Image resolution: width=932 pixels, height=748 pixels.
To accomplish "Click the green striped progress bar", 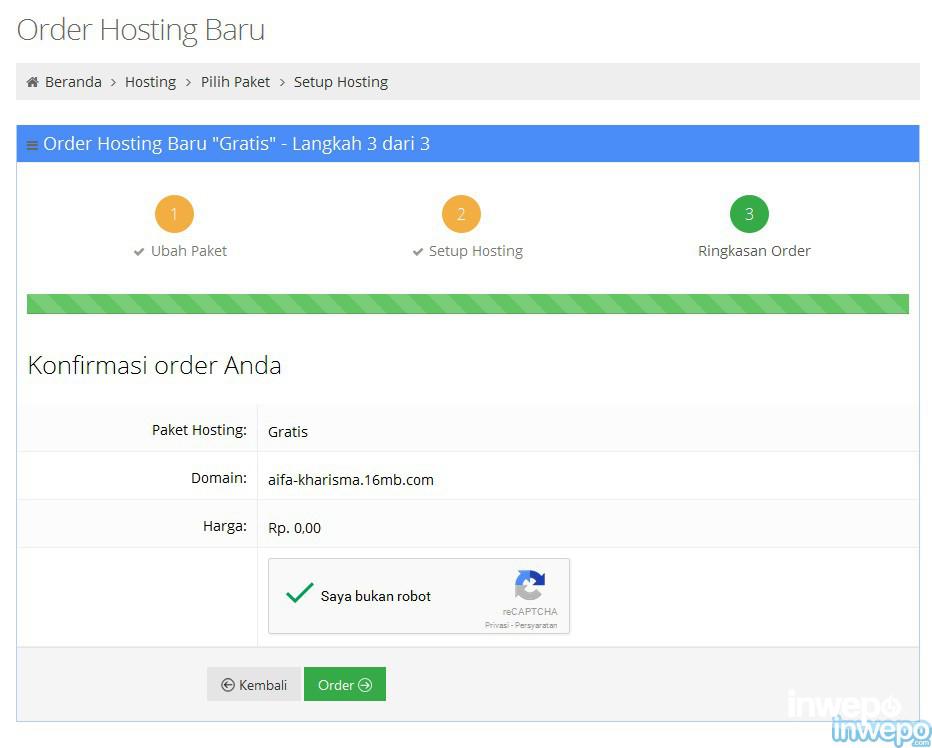I will click(x=468, y=304).
